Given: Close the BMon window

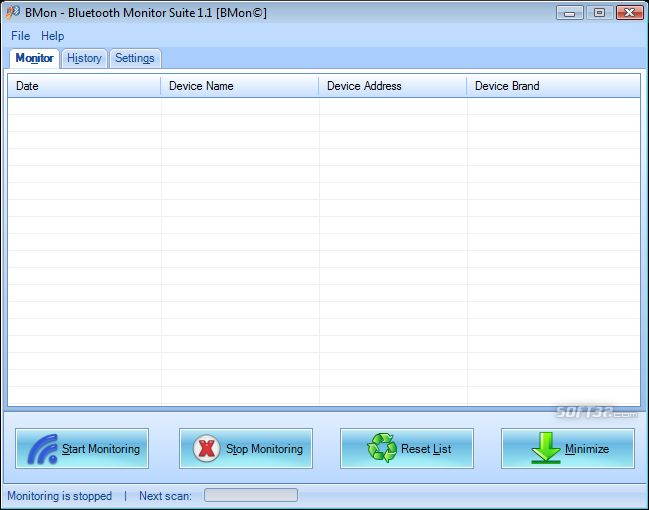Looking at the screenshot, I should (630, 13).
